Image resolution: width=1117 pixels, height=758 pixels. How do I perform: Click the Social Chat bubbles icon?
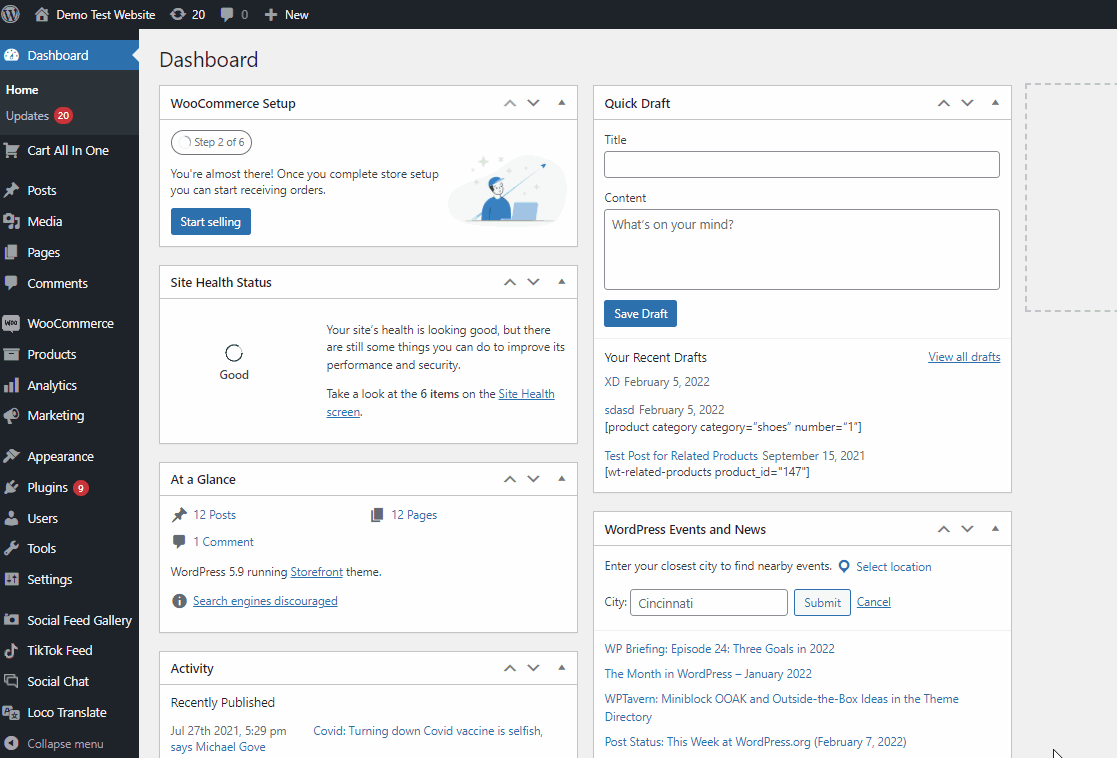coord(11,681)
